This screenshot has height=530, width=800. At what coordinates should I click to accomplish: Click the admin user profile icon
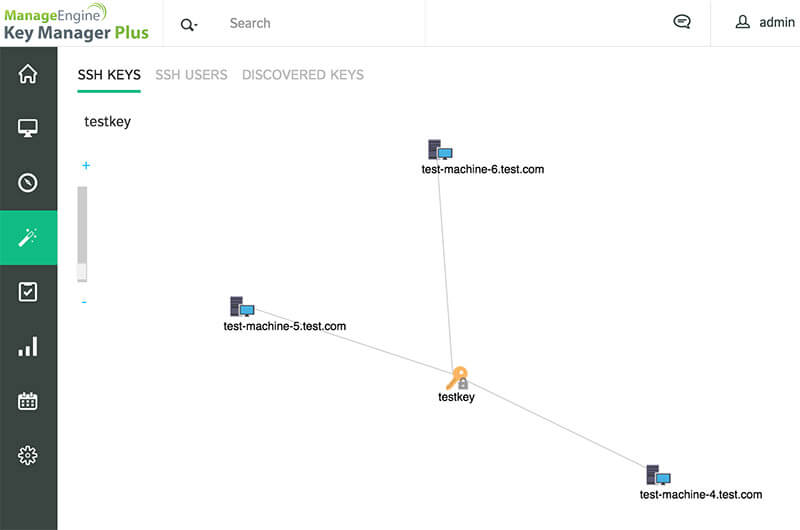[743, 22]
